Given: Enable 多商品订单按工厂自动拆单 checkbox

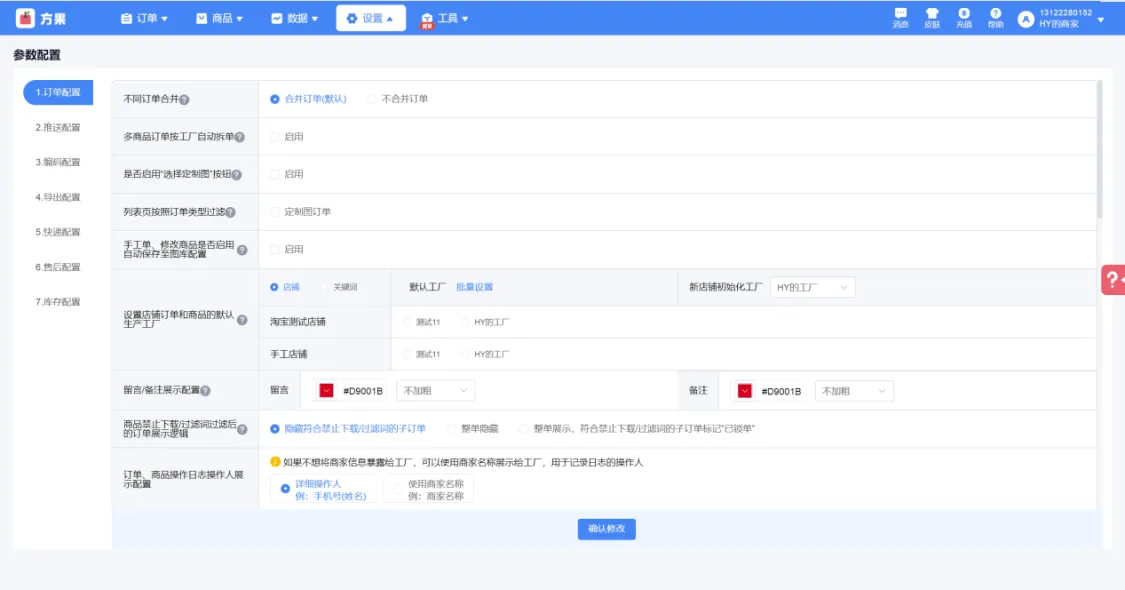Looking at the screenshot, I should click(275, 137).
